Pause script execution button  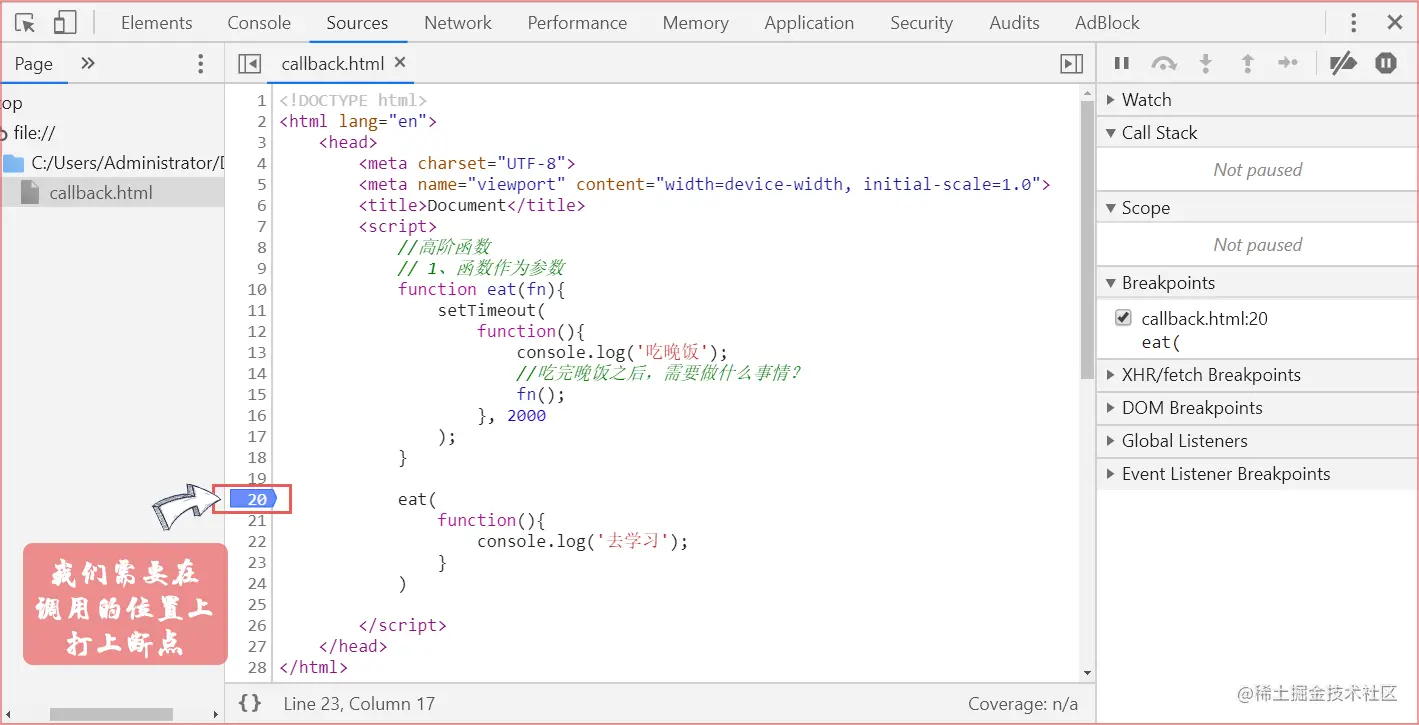pyautogui.click(x=1122, y=63)
